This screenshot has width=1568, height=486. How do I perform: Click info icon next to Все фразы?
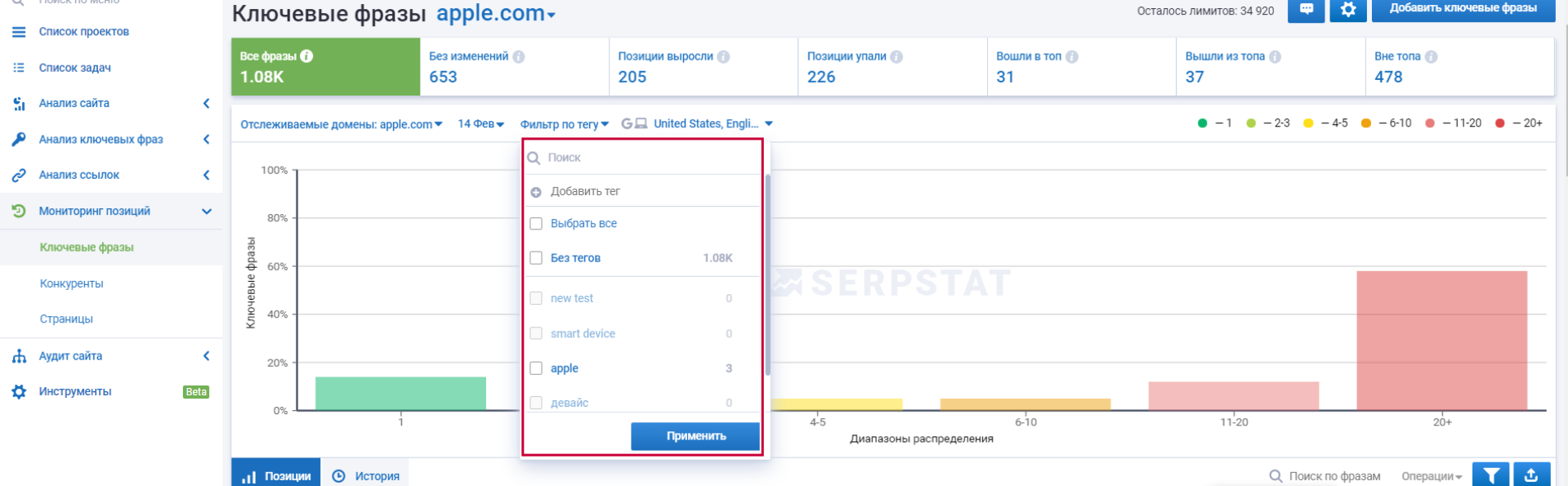pos(306,56)
